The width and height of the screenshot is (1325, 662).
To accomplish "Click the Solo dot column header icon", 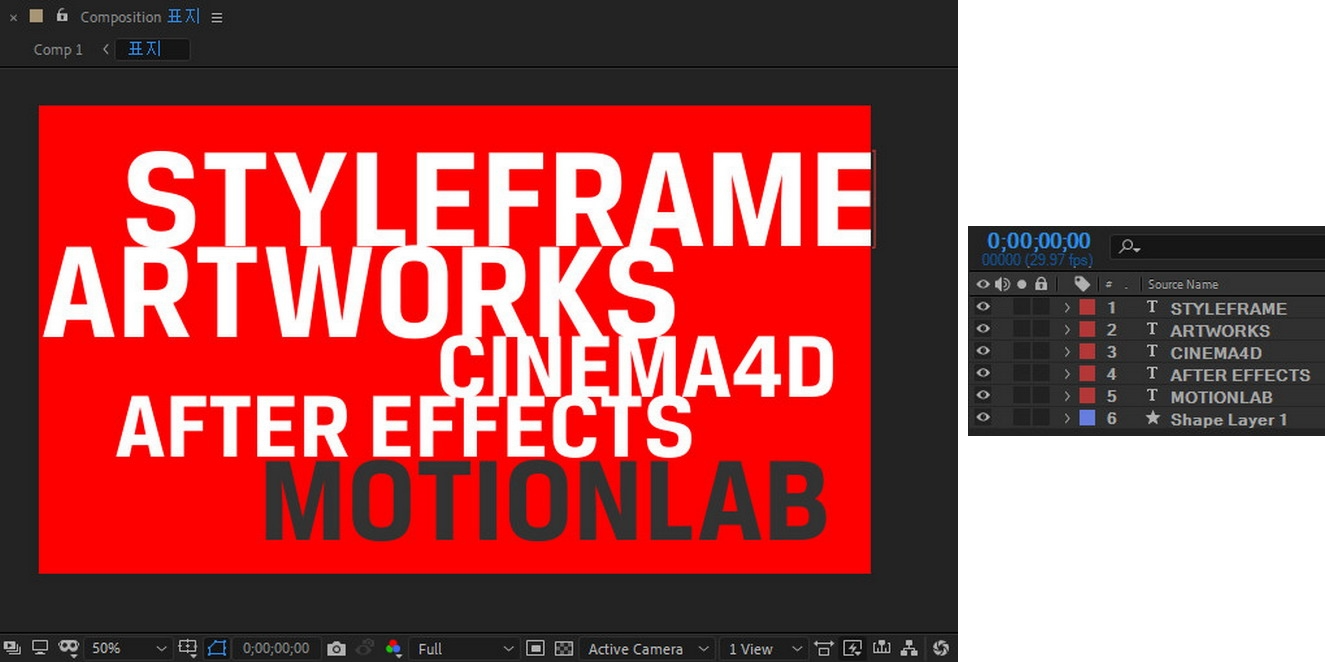I will (1021, 284).
